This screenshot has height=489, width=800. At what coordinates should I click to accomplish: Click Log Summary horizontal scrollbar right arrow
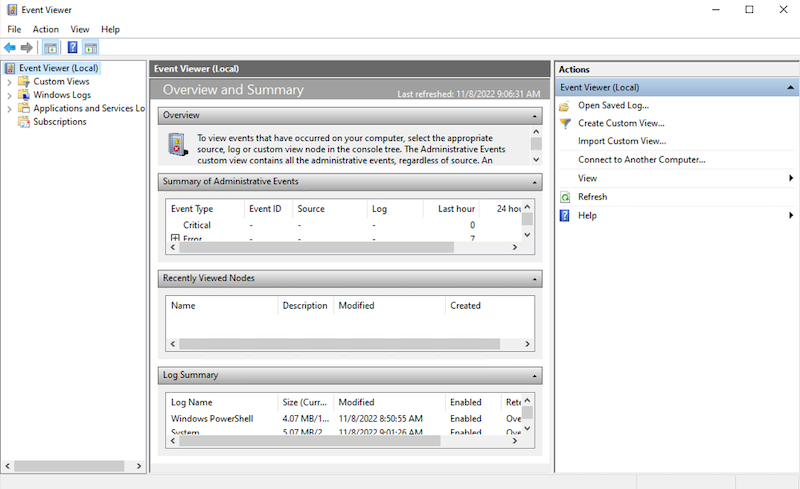(515, 441)
